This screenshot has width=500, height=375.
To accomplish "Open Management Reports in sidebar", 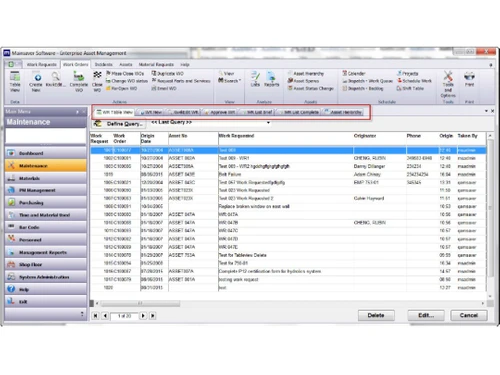I will pos(46,252).
